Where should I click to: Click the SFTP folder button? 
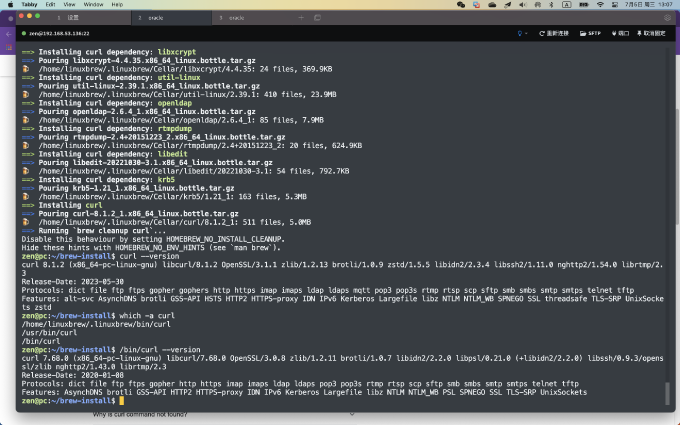point(590,33)
